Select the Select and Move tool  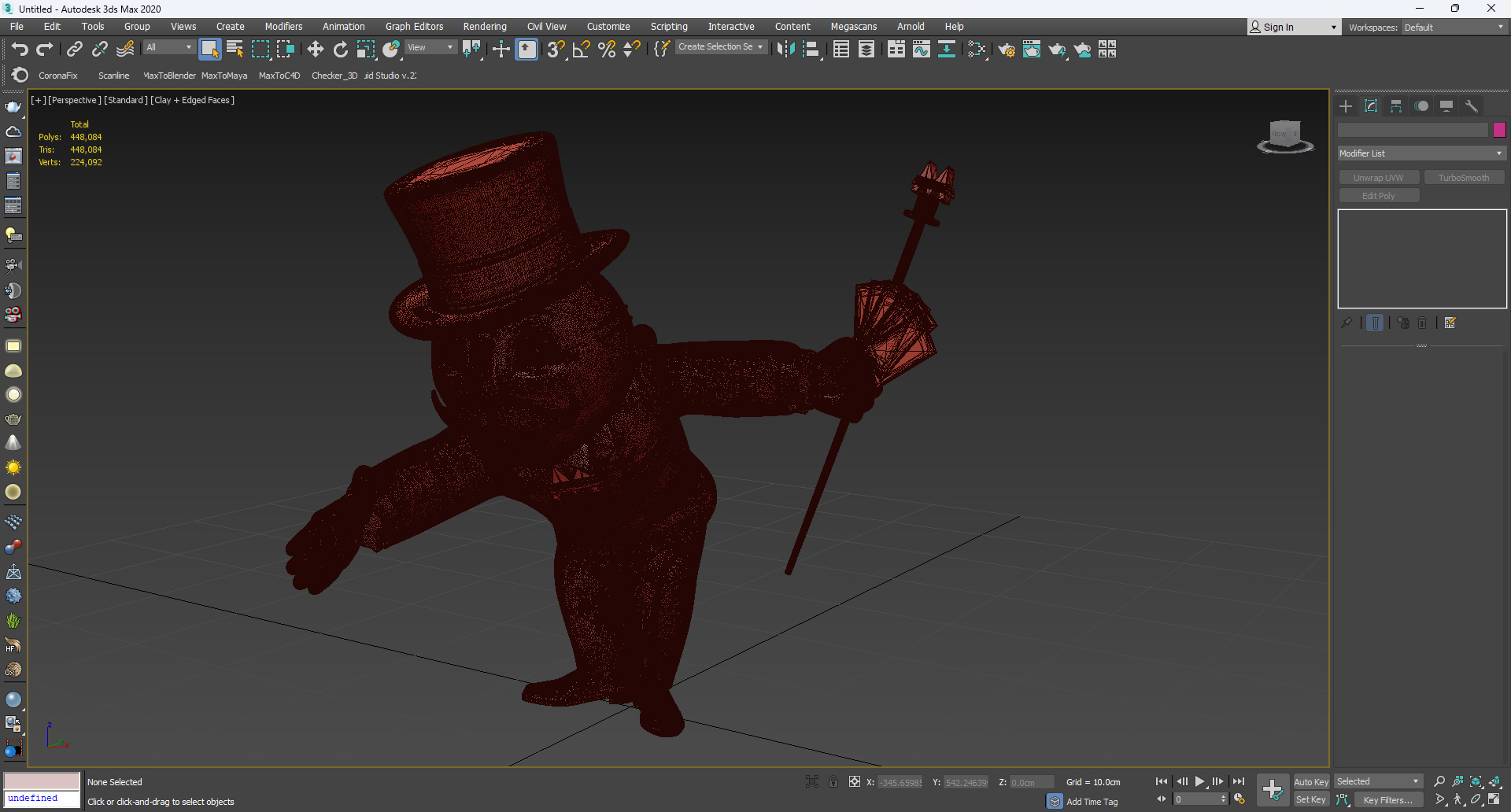pyautogui.click(x=315, y=50)
